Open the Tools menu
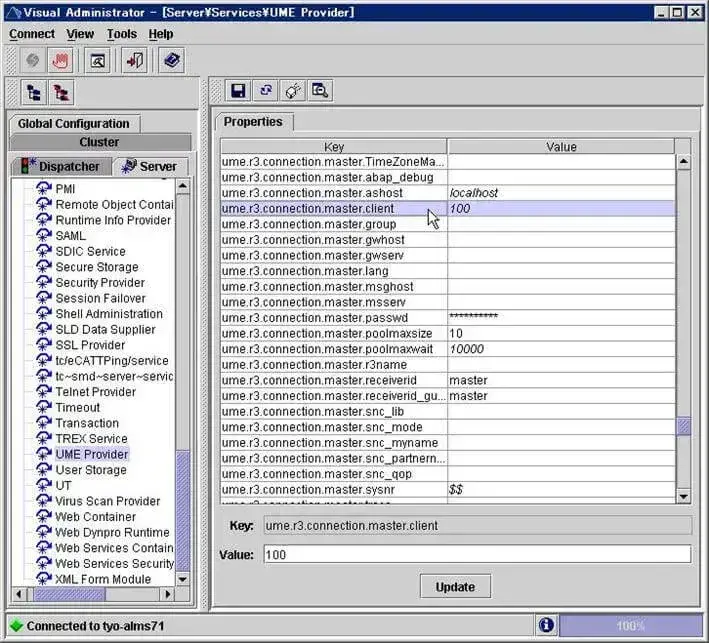Screen dimensions: 709x643 tap(122, 34)
